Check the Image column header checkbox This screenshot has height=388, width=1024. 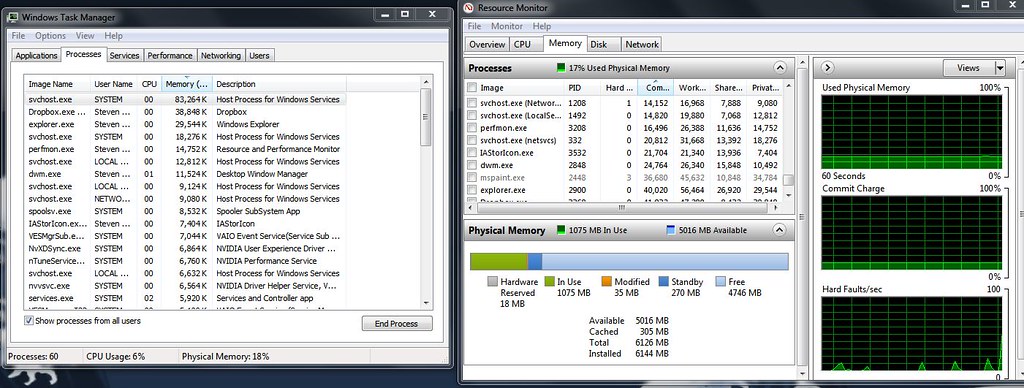tap(472, 88)
